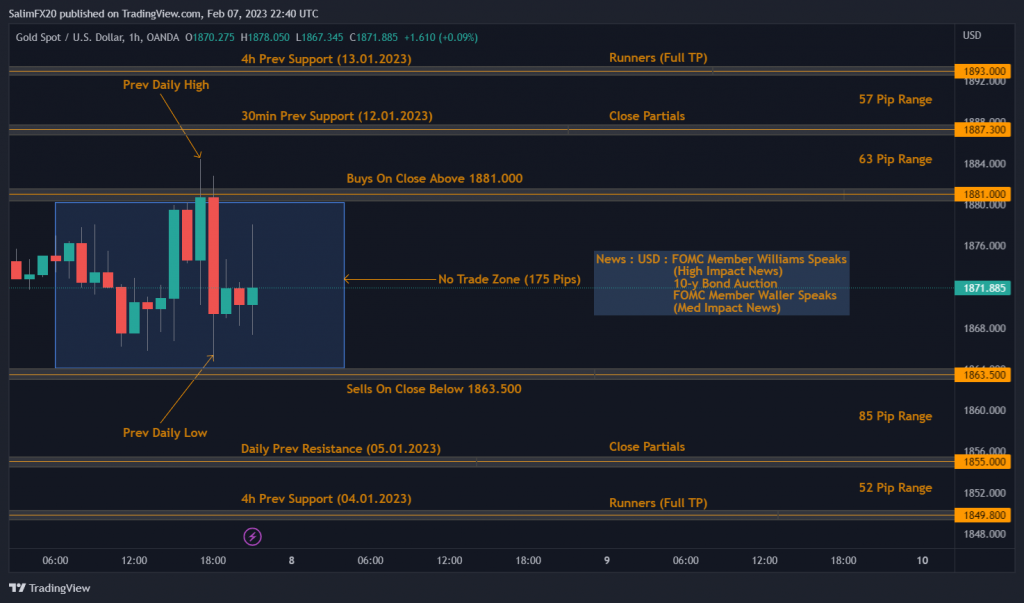Viewport: 1024px width, 603px height.
Task: Open the Gold Spot / U.S. Dollar symbol name
Action: pyautogui.click(x=62, y=37)
